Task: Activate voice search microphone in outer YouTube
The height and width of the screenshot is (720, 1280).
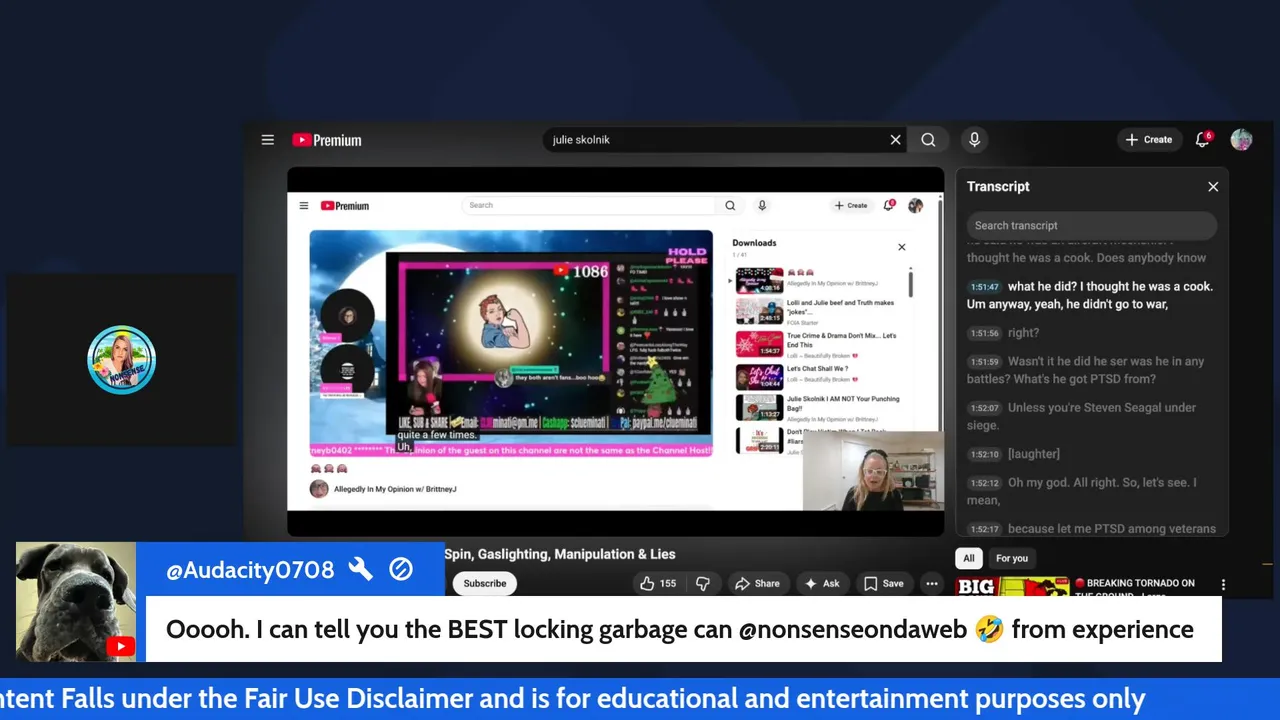Action: (974, 140)
